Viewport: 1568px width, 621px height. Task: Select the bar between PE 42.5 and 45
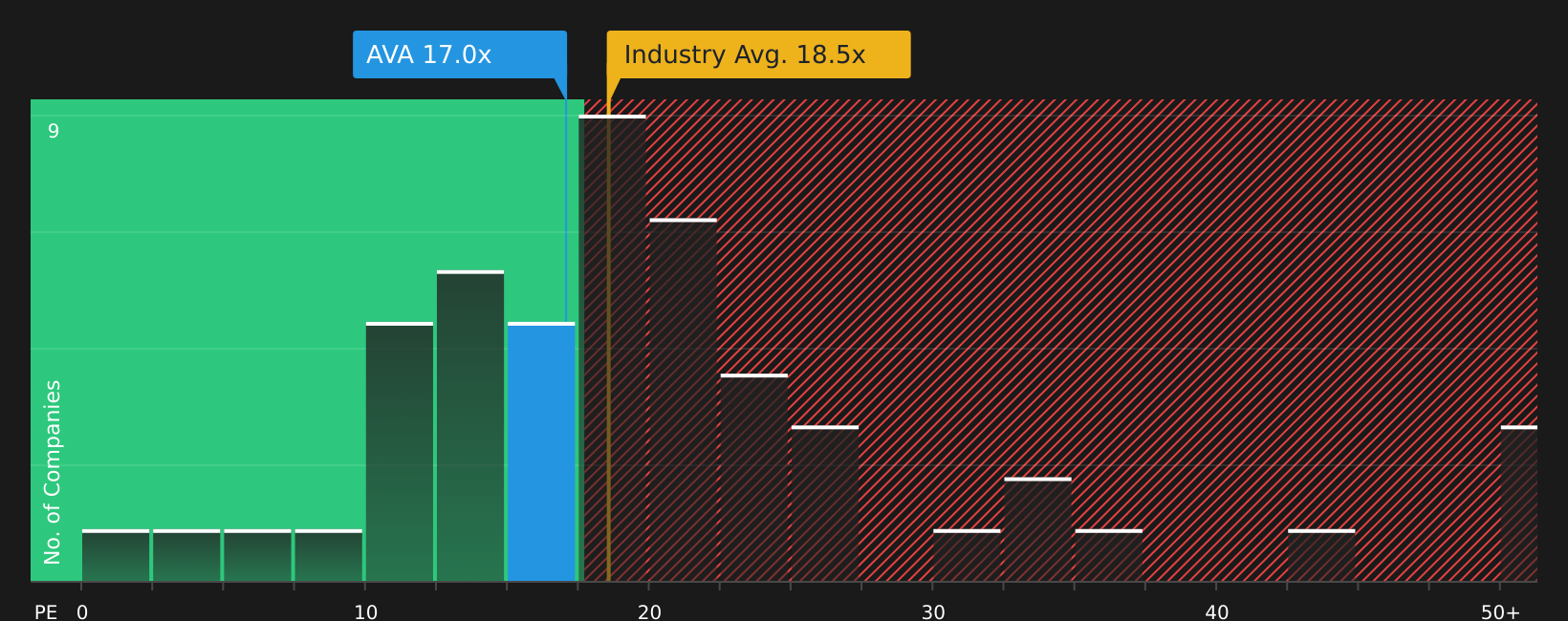tap(1321, 555)
